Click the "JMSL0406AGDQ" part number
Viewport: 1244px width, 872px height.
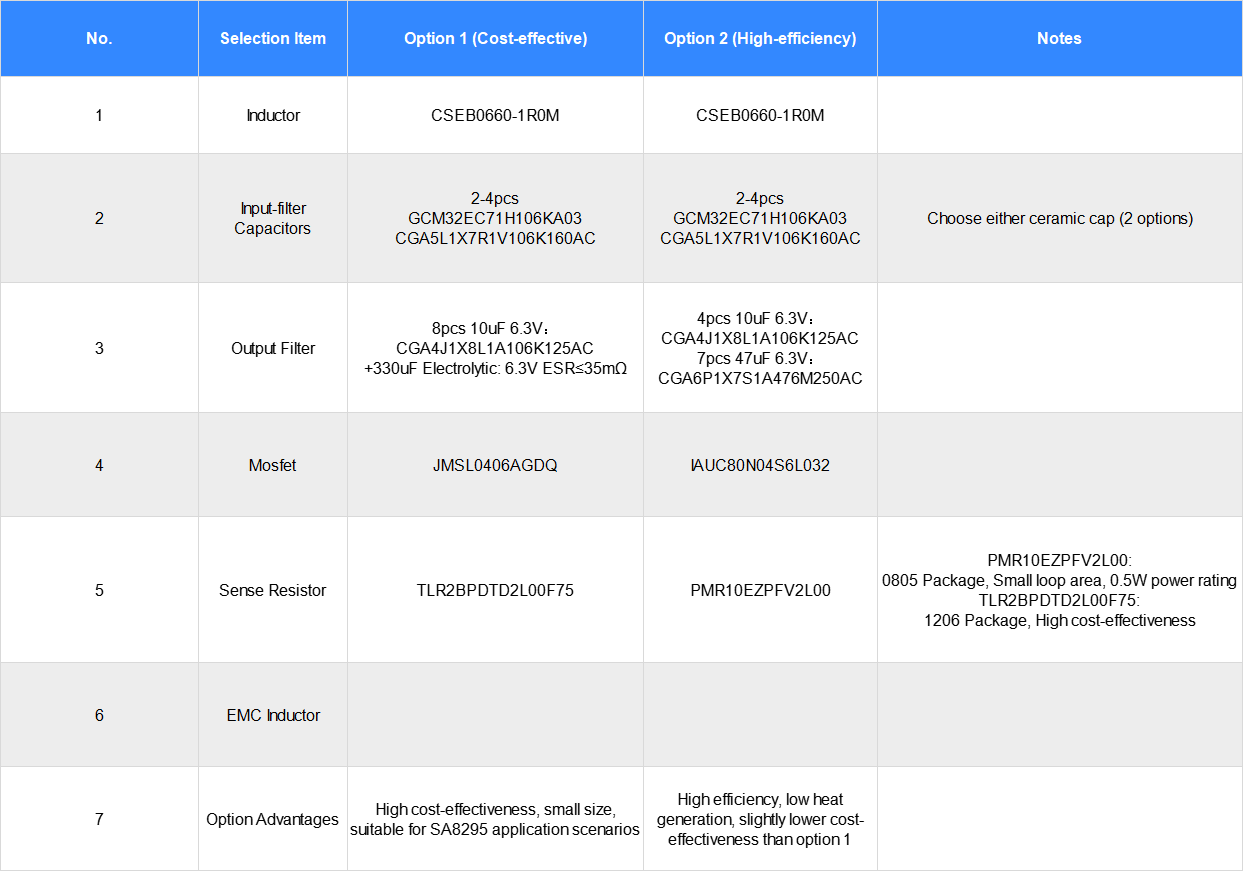[495, 465]
